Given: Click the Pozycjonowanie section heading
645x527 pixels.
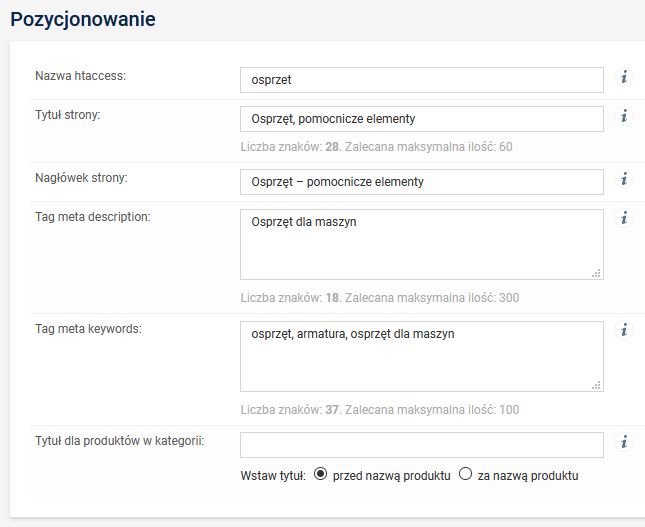Looking at the screenshot, I should click(x=82, y=19).
